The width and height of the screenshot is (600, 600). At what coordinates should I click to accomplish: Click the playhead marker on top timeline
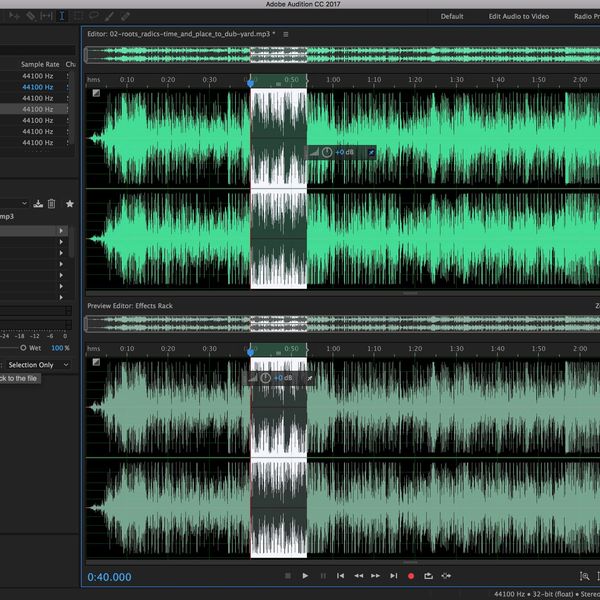coord(251,82)
